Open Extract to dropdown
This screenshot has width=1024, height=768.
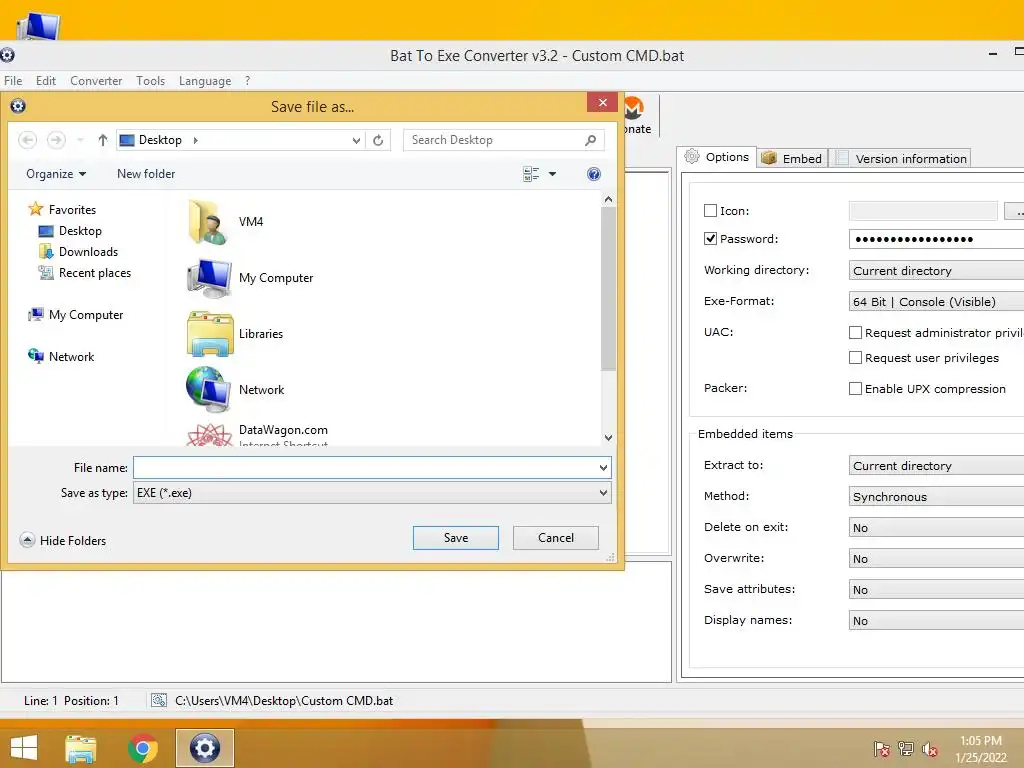[936, 466]
